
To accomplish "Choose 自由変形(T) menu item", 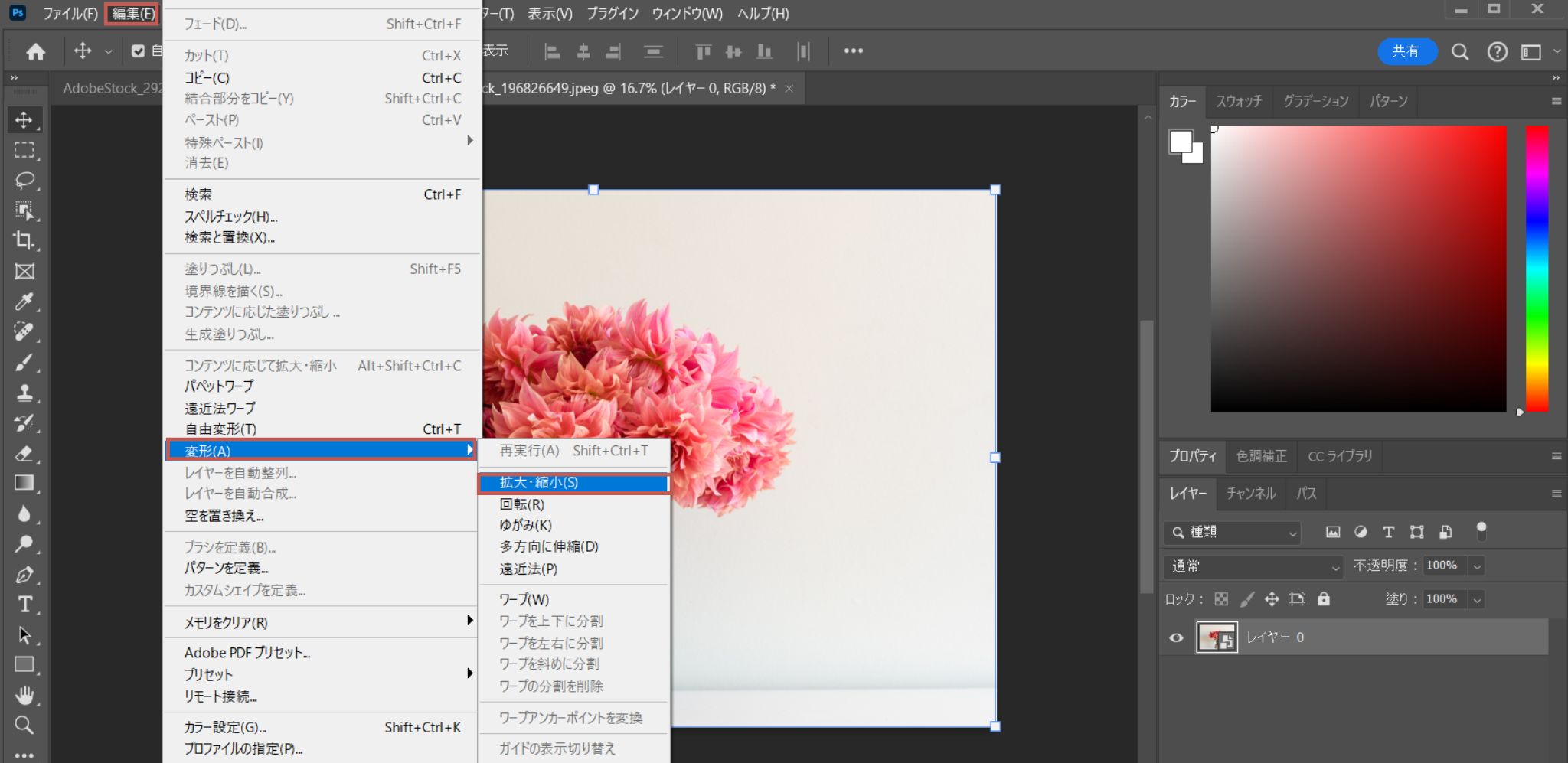I will pos(322,429).
